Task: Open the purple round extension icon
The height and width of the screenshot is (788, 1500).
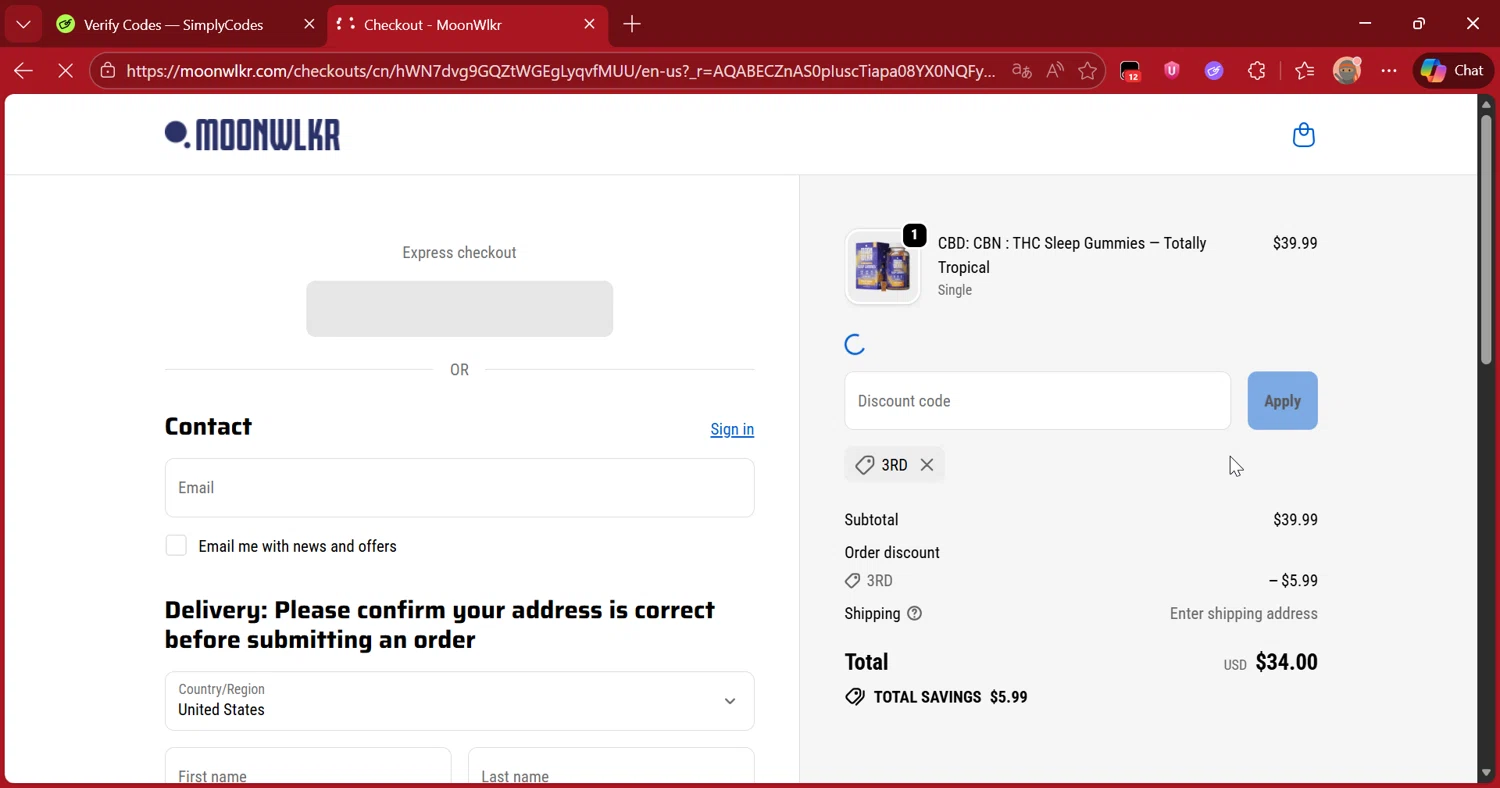Action: [1214, 70]
